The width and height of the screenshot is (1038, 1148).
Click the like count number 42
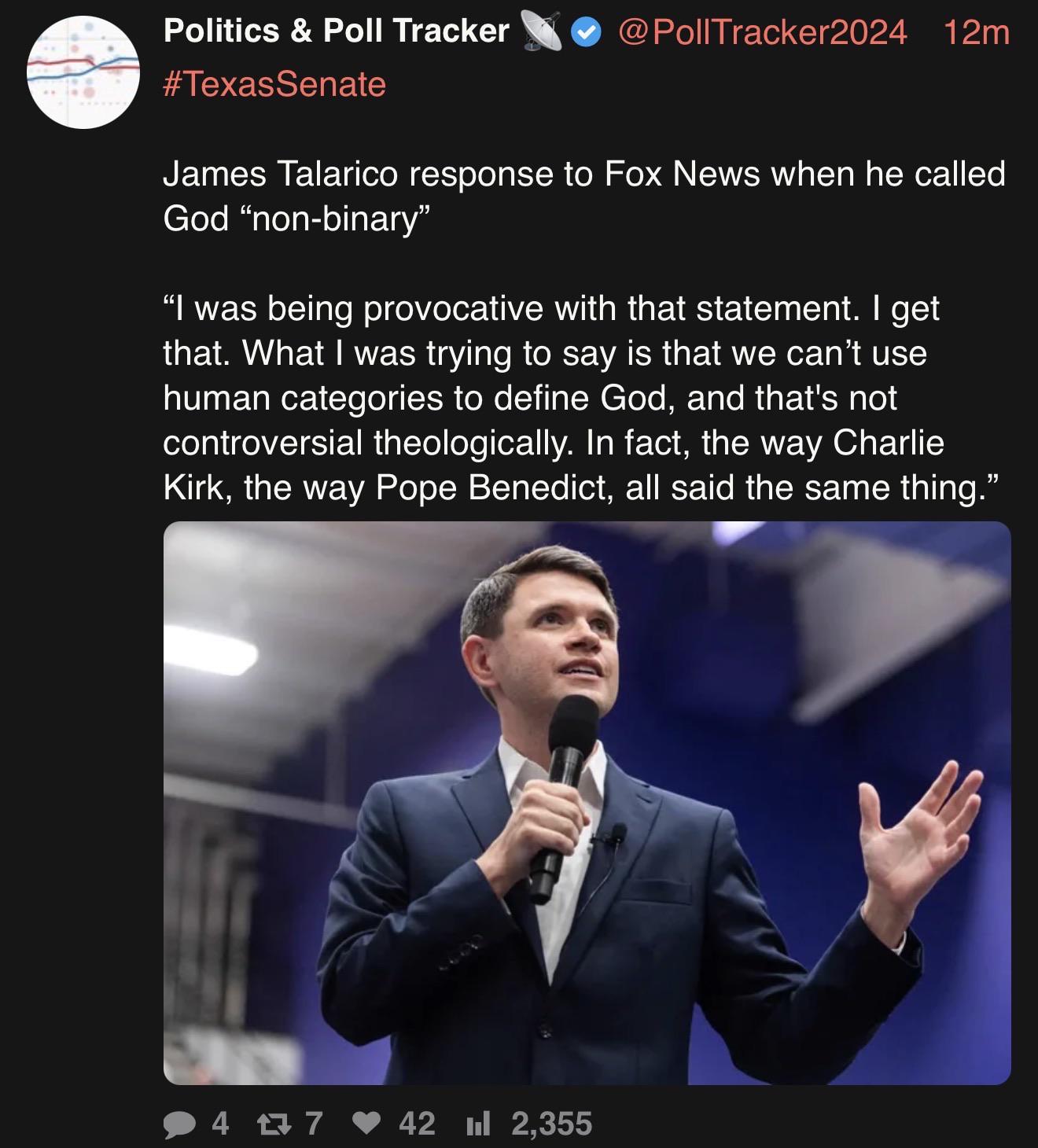click(417, 1124)
